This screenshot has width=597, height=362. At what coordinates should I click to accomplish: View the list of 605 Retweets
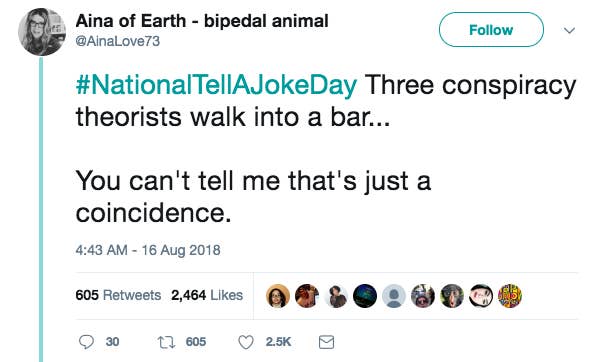click(118, 295)
